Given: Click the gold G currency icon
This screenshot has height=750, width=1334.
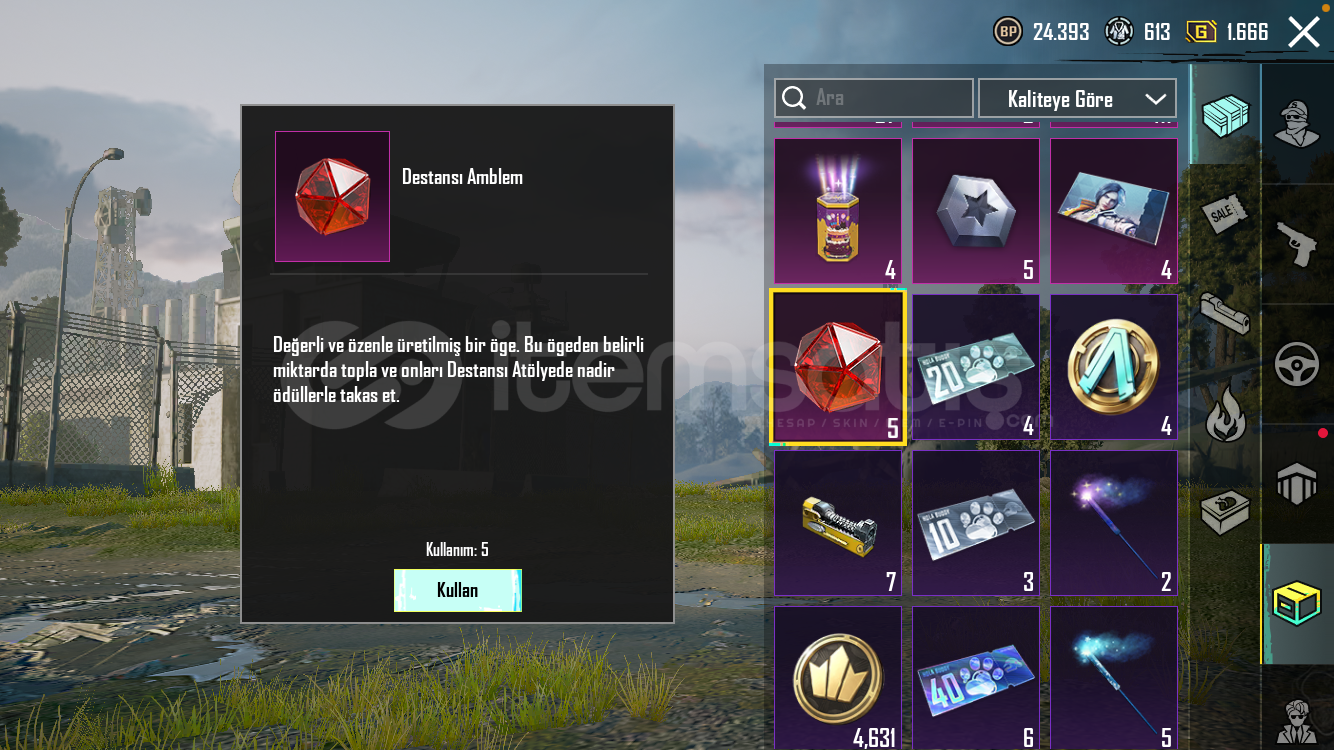Looking at the screenshot, I should [x=1201, y=32].
